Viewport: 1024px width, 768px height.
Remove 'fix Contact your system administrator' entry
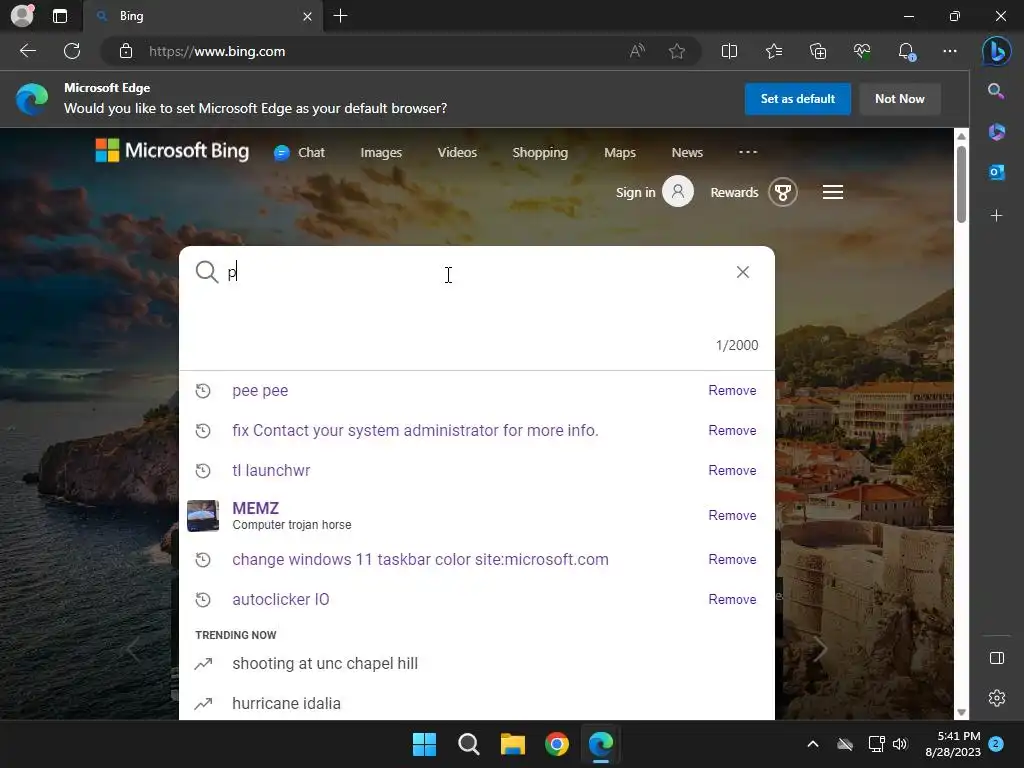click(x=732, y=430)
